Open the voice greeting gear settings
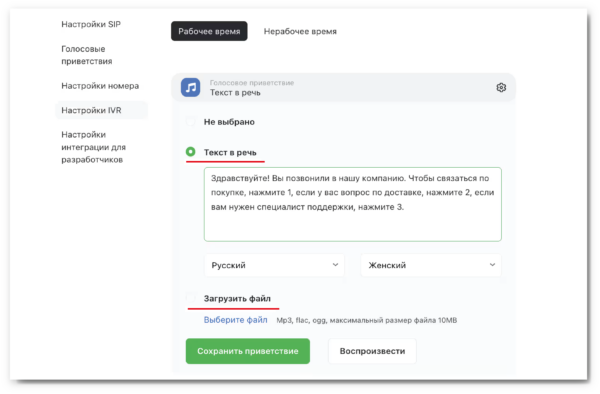 coord(501,88)
